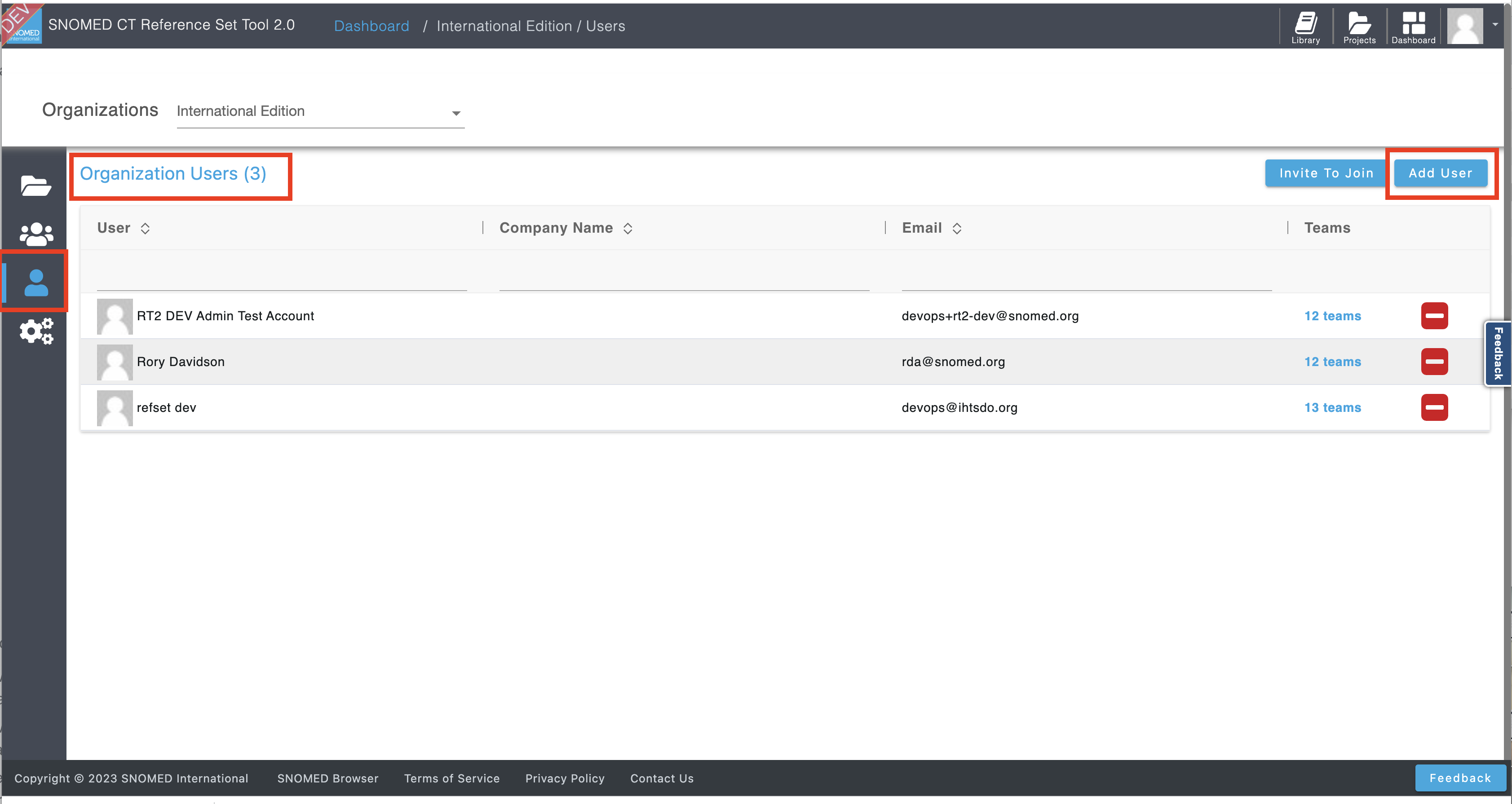Open 12 teams link for Rory Davidson
Image resolution: width=1512 pixels, height=804 pixels.
point(1332,362)
